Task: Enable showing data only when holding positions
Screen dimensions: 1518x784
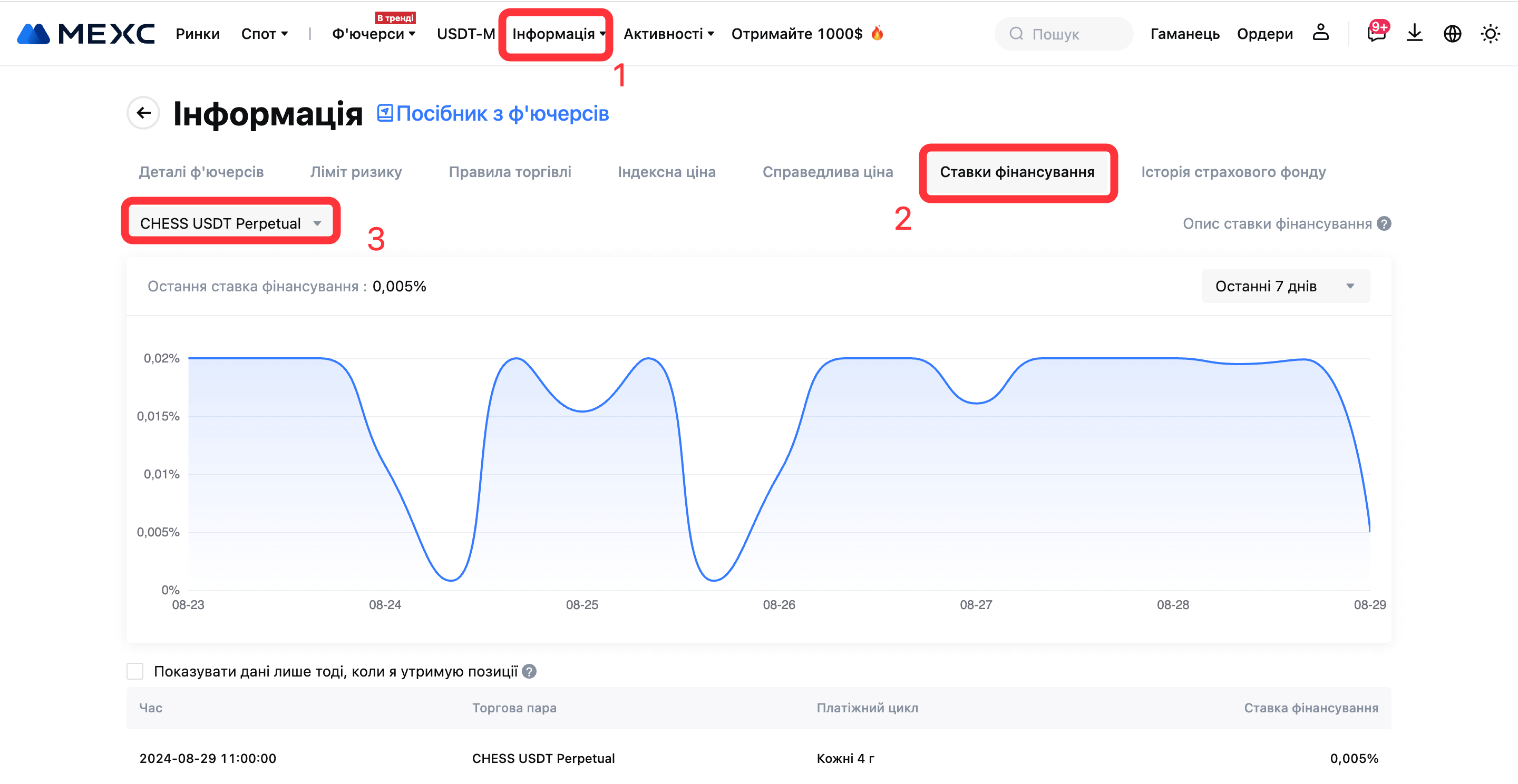Action: [135, 671]
